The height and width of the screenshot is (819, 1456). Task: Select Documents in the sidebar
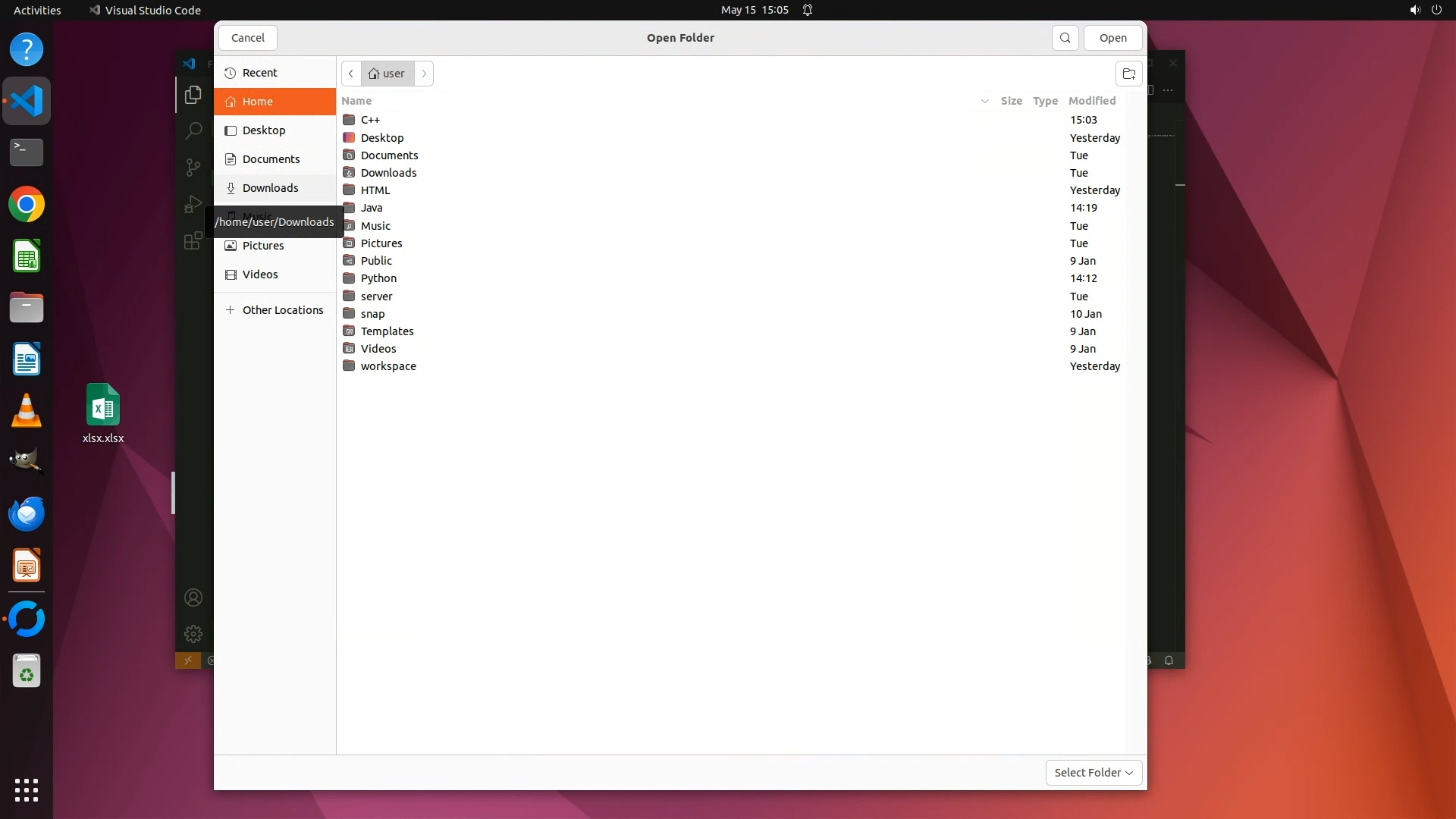coord(271,159)
